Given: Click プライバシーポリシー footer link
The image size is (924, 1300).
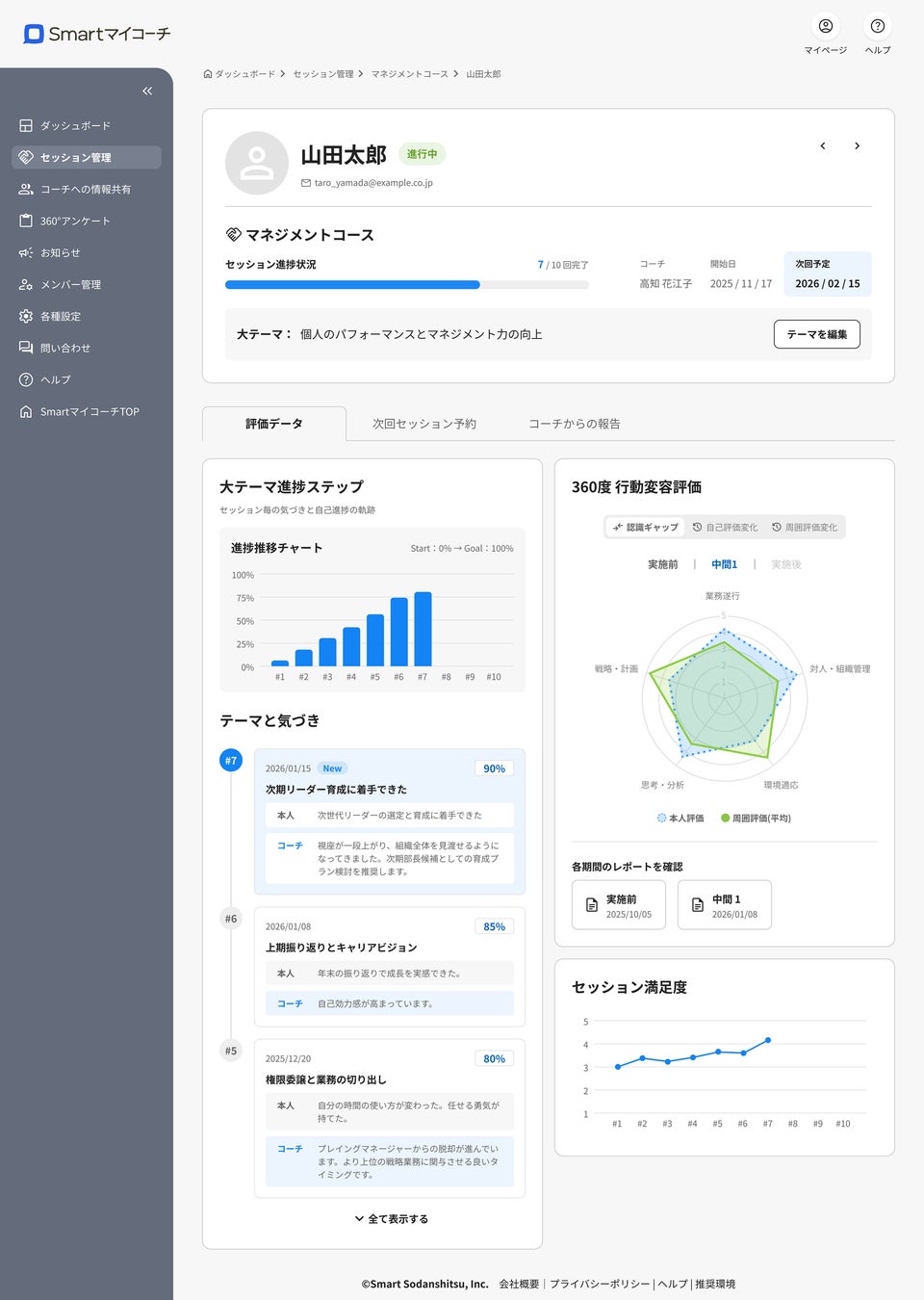Looking at the screenshot, I should 600,1284.
